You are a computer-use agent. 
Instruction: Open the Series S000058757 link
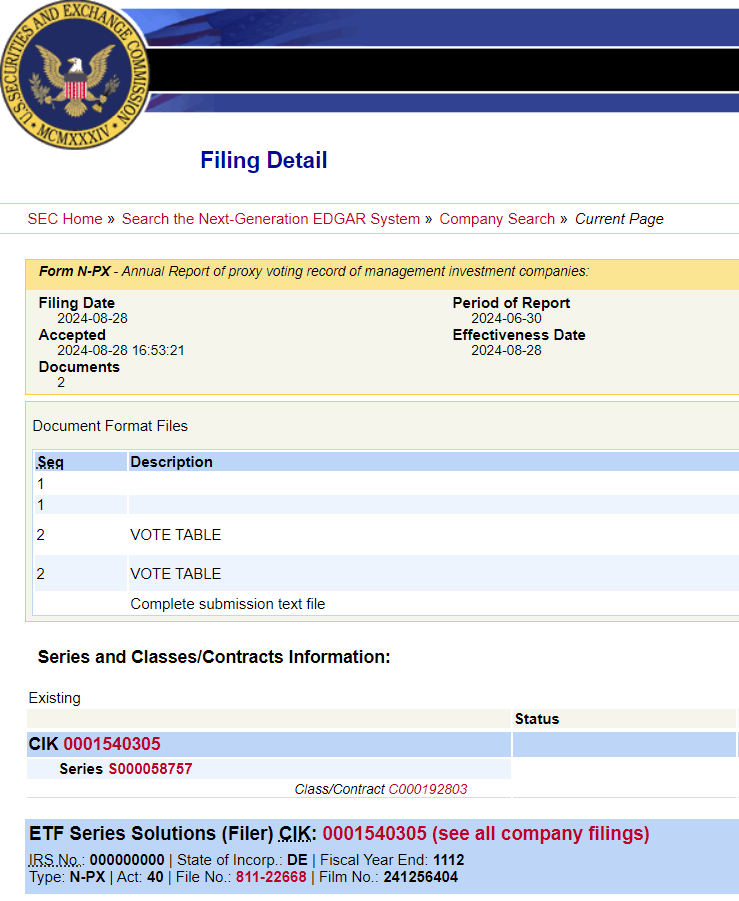[x=150, y=769]
